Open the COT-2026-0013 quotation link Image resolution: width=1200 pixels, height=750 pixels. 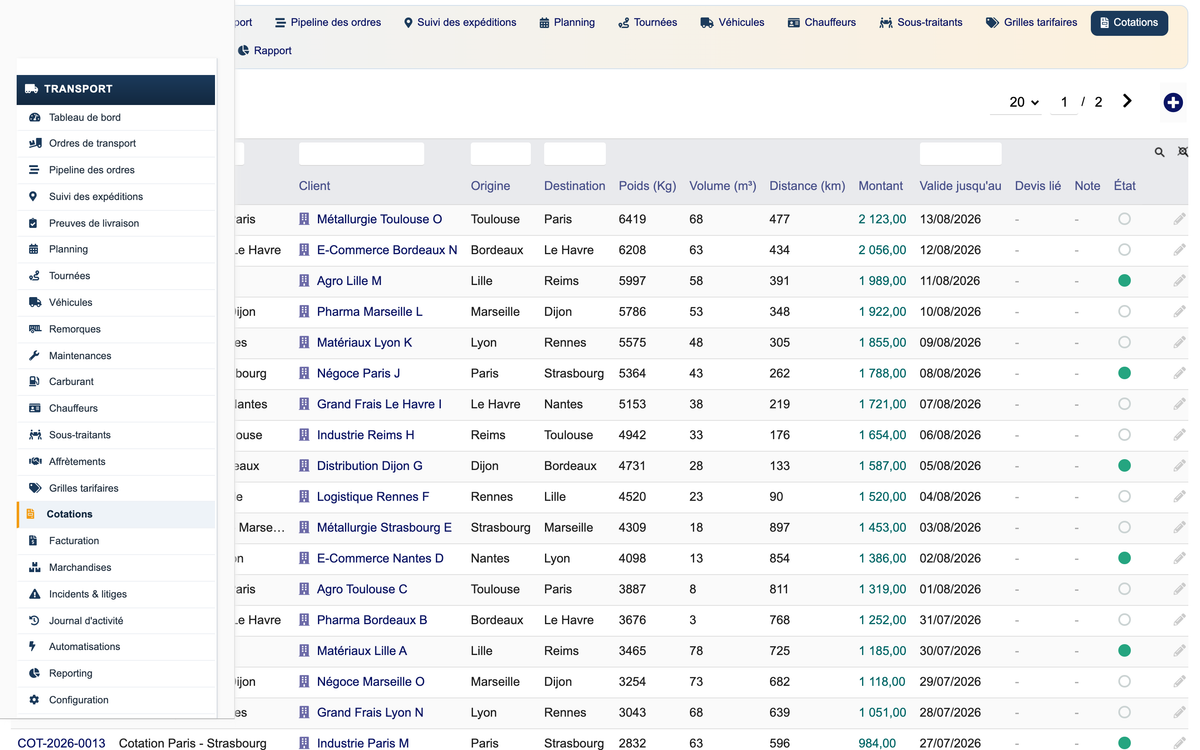point(61,743)
